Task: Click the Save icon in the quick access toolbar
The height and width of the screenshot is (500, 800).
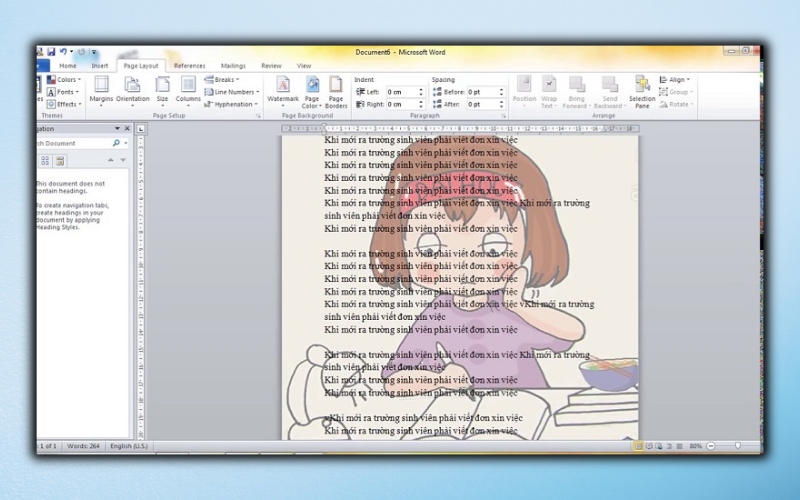Action: click(x=51, y=52)
